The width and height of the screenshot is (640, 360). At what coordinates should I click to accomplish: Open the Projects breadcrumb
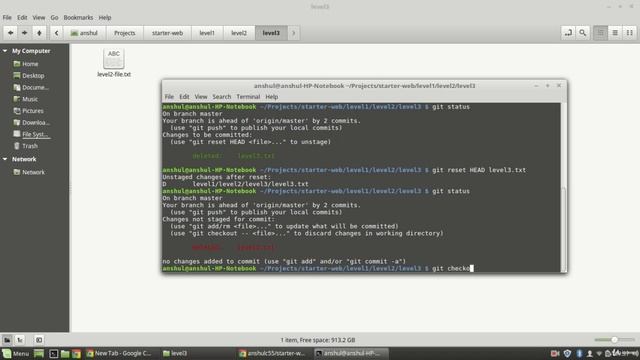(124, 33)
